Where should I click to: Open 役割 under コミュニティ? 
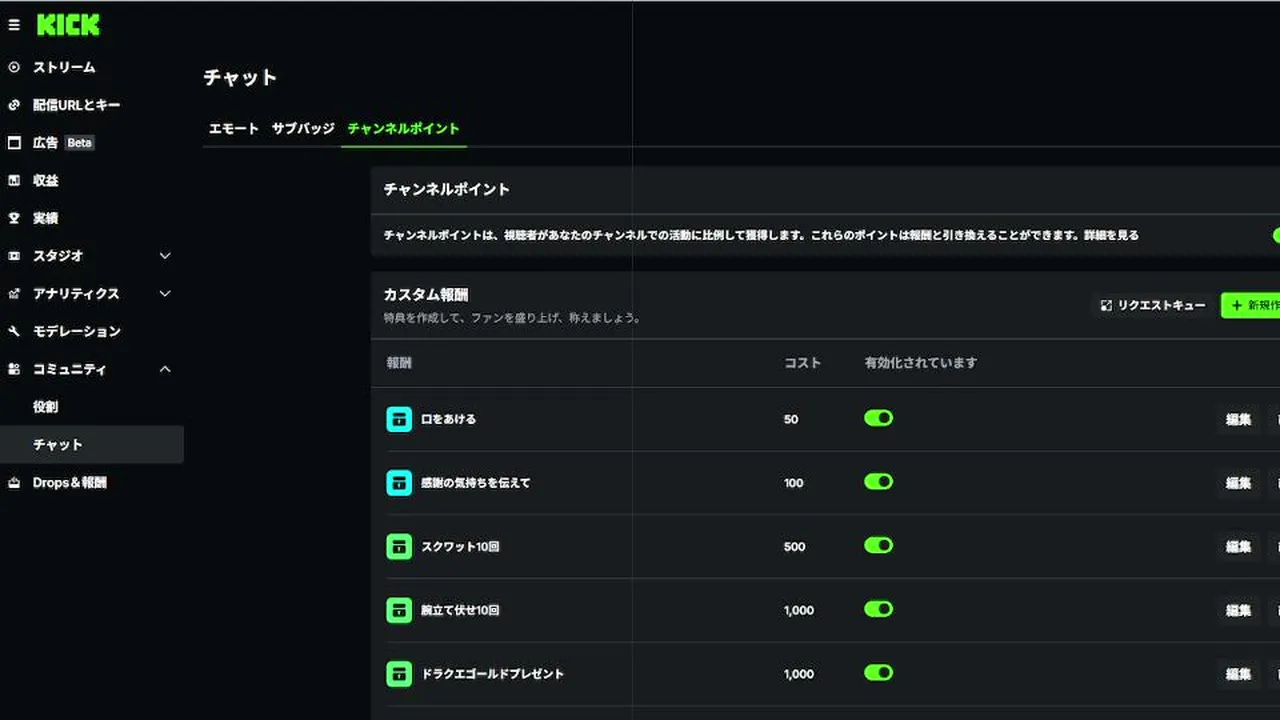(x=46, y=407)
